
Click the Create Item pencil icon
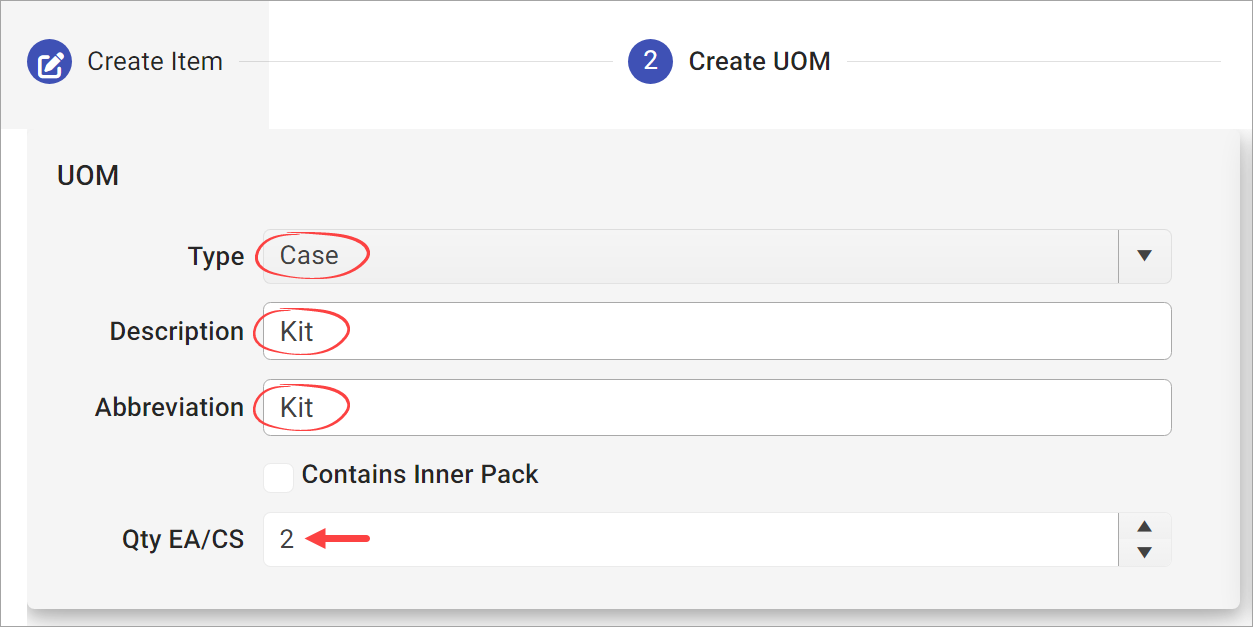point(49,62)
